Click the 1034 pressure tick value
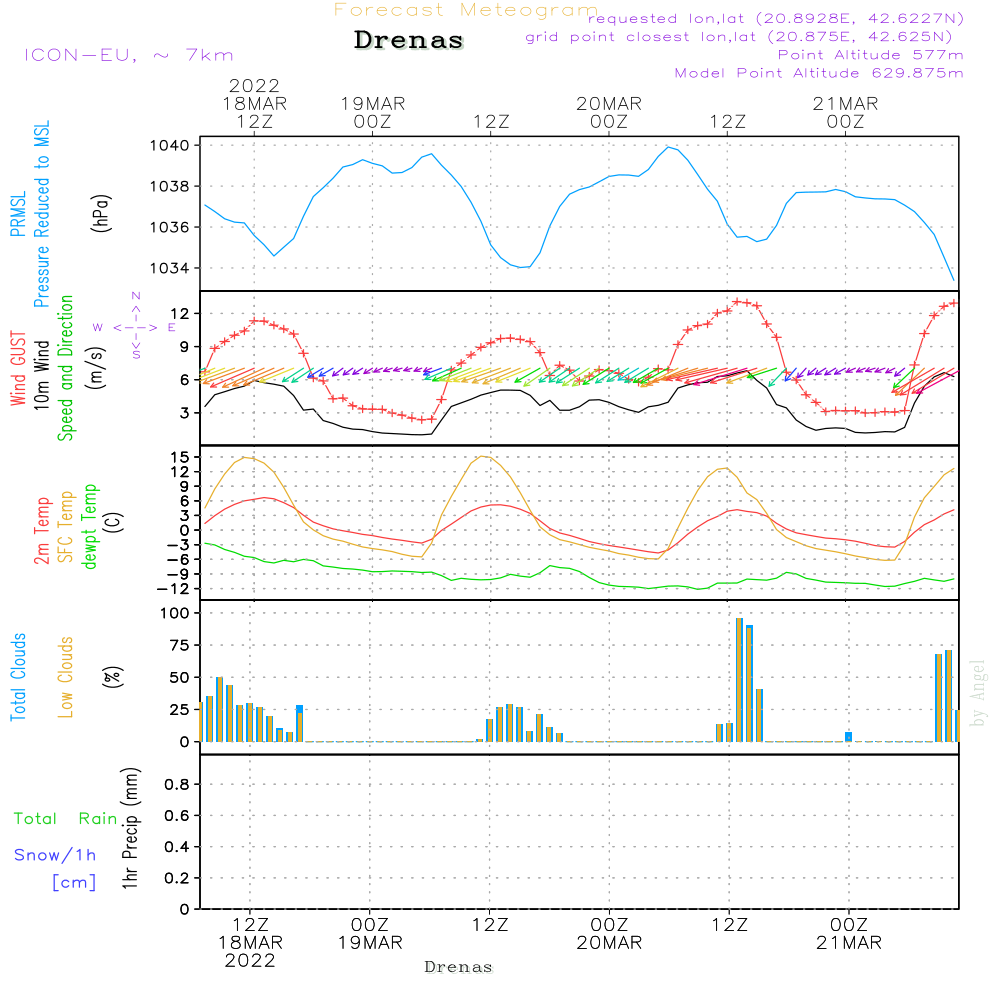The height and width of the screenshot is (1000, 1000). [x=170, y=268]
